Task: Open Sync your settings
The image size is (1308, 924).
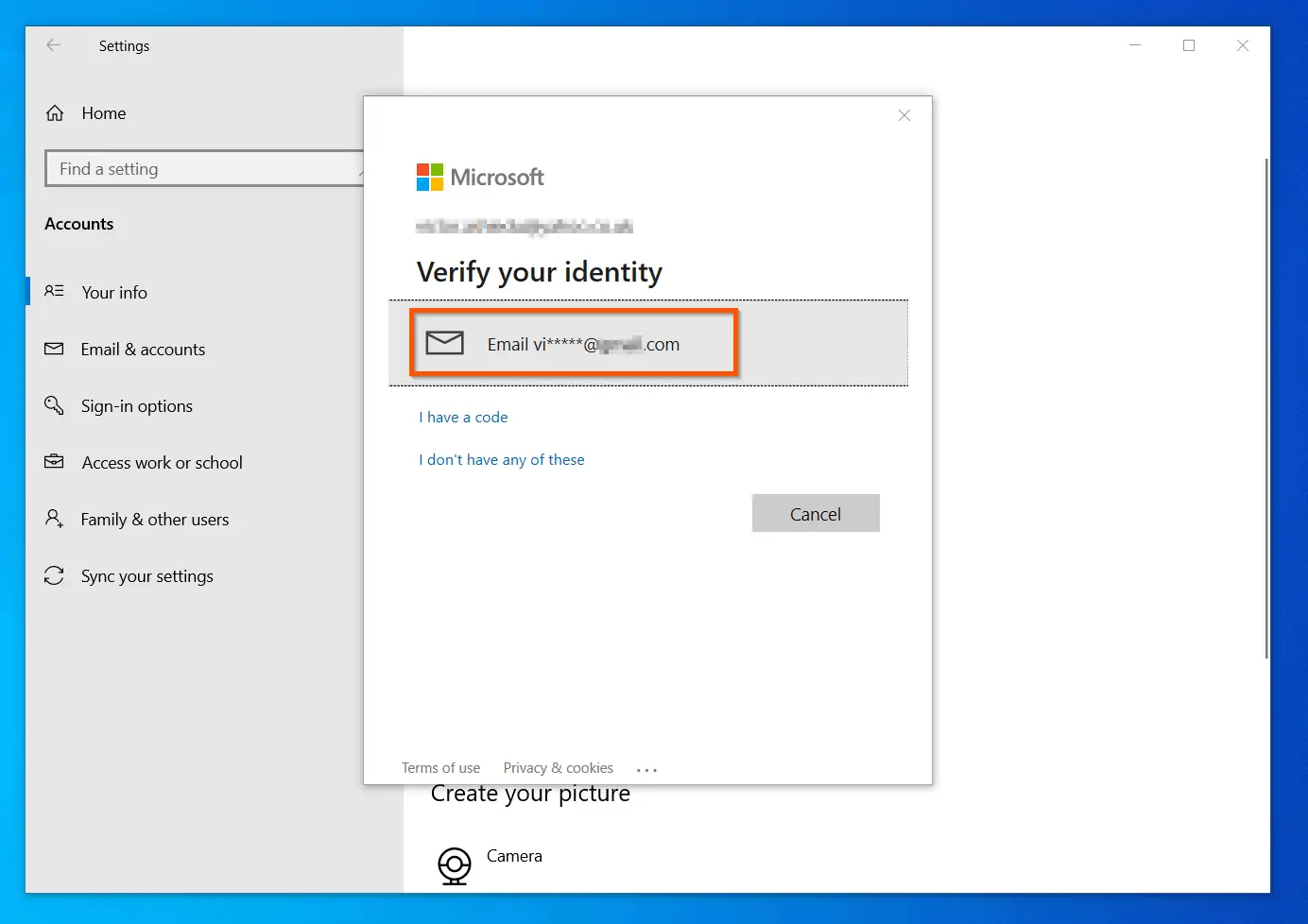Action: [147, 576]
